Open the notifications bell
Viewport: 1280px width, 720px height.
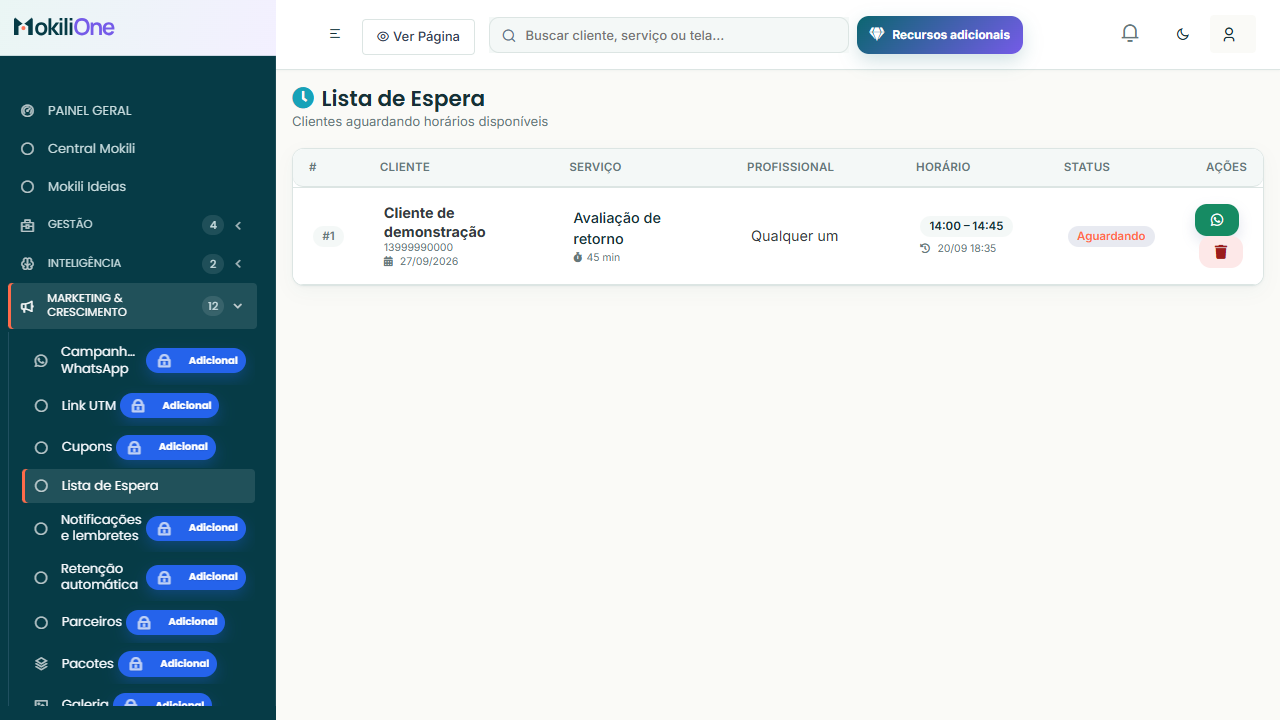click(x=1130, y=34)
